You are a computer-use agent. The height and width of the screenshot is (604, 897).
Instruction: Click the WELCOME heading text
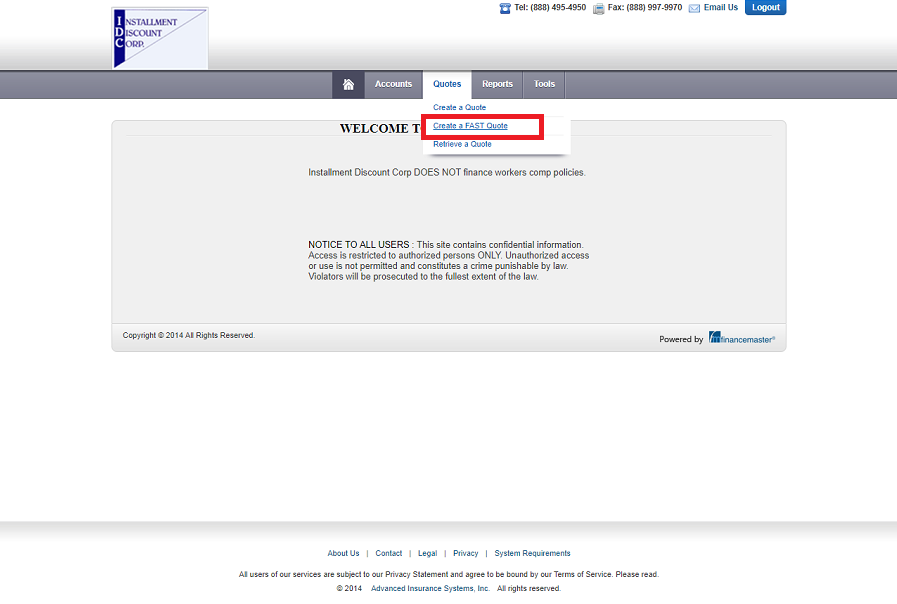click(x=380, y=129)
